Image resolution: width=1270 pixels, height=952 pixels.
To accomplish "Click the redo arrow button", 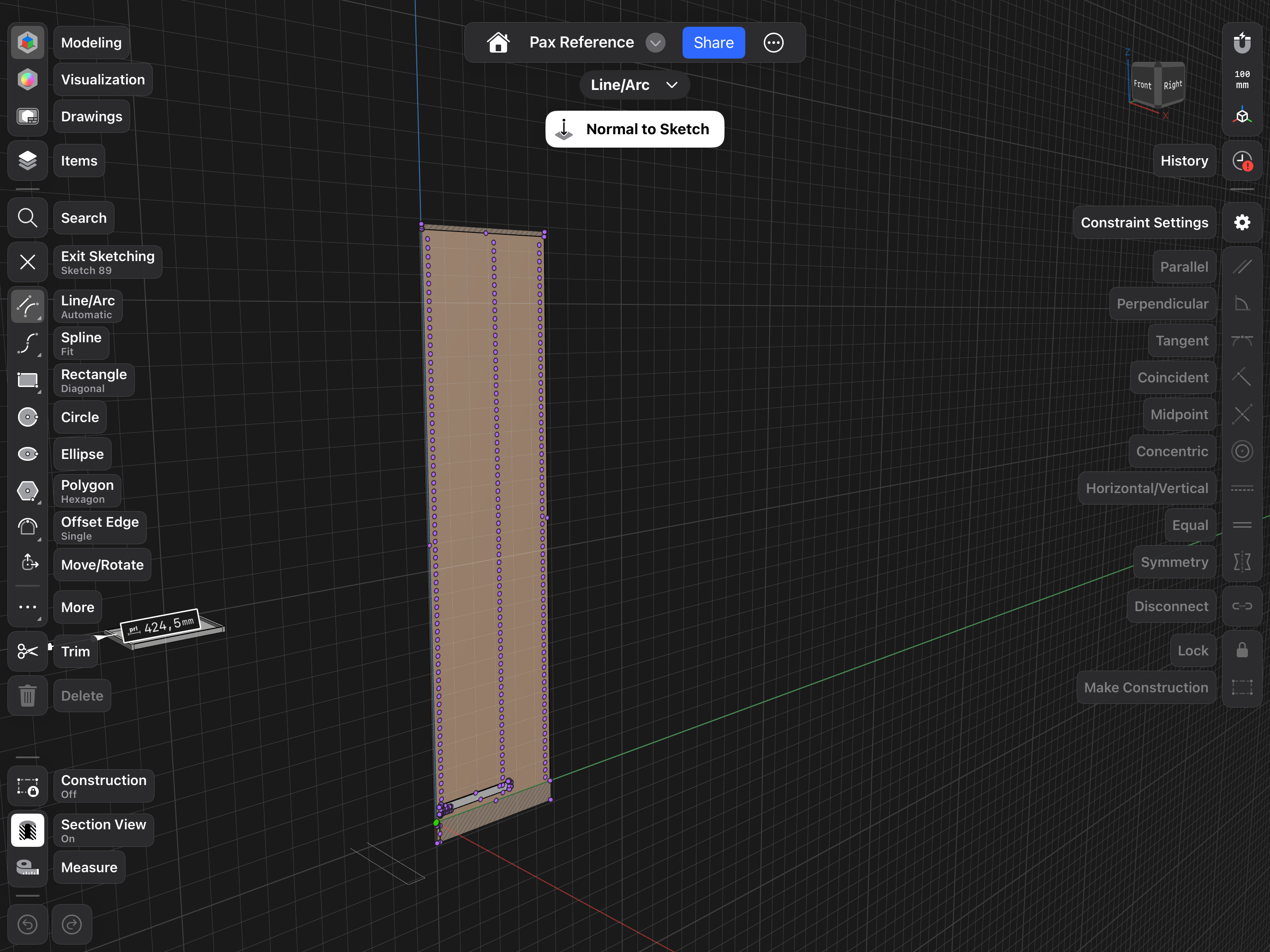I will [72, 924].
